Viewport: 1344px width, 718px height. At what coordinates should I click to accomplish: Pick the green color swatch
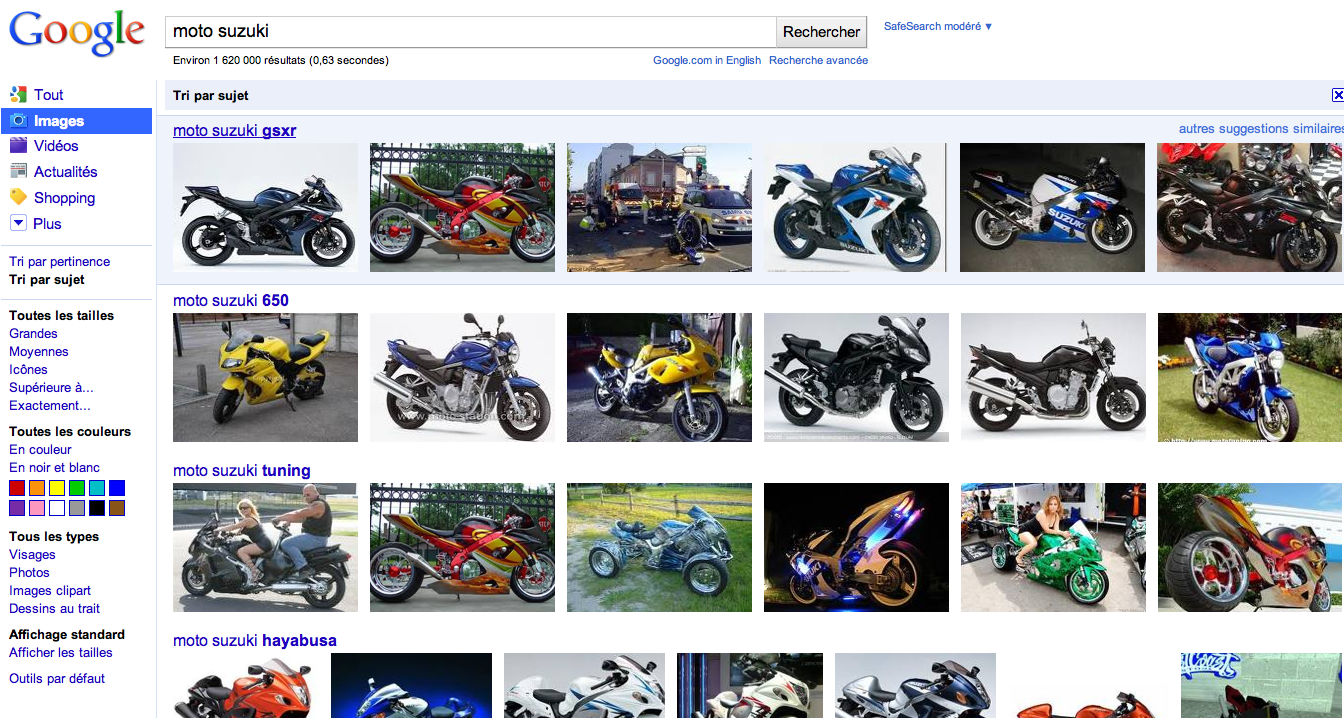point(77,488)
